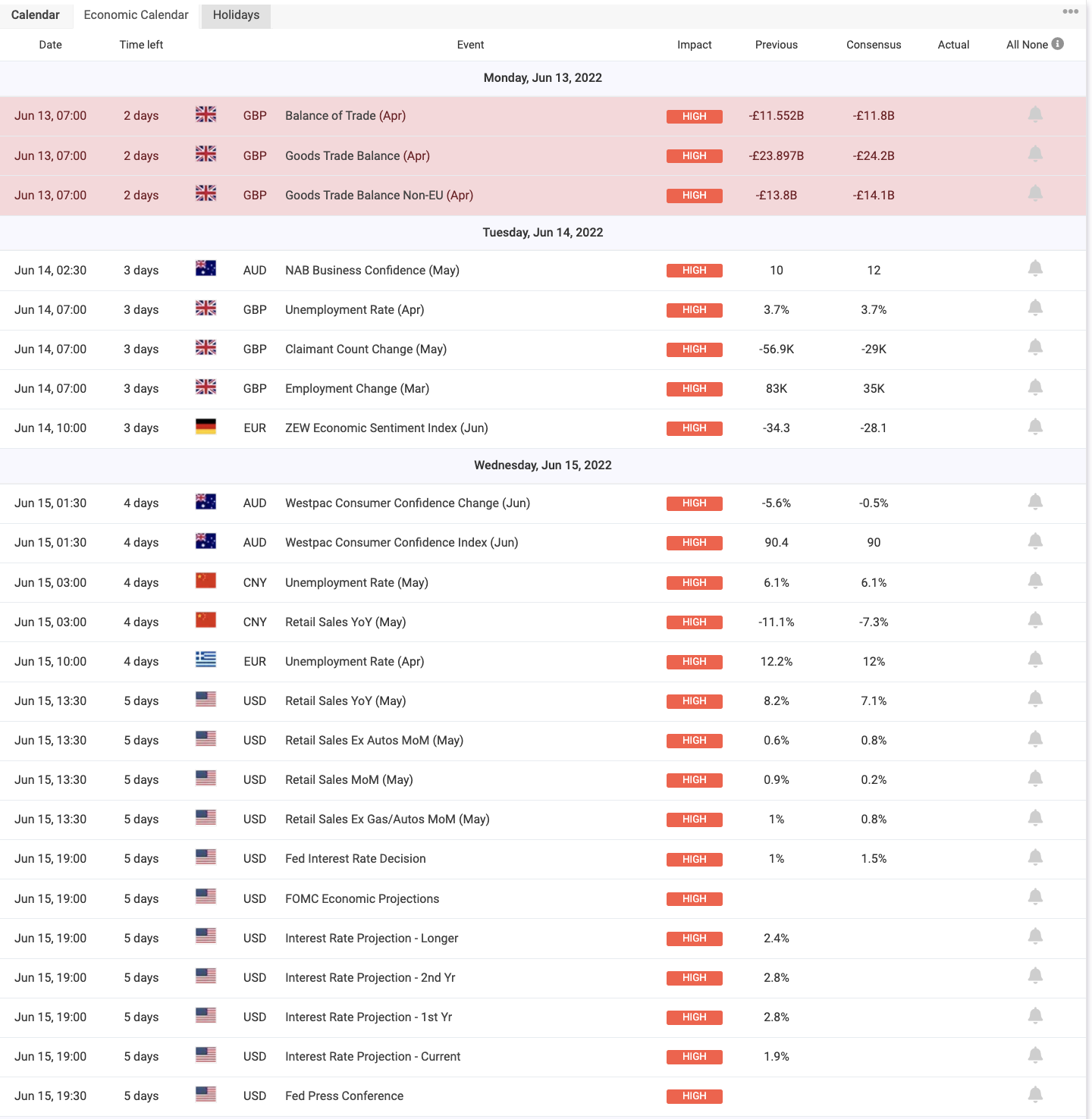Click Jun 15, 19:30 date cell
Viewport: 1092px width, 1119px height.
pos(51,1095)
